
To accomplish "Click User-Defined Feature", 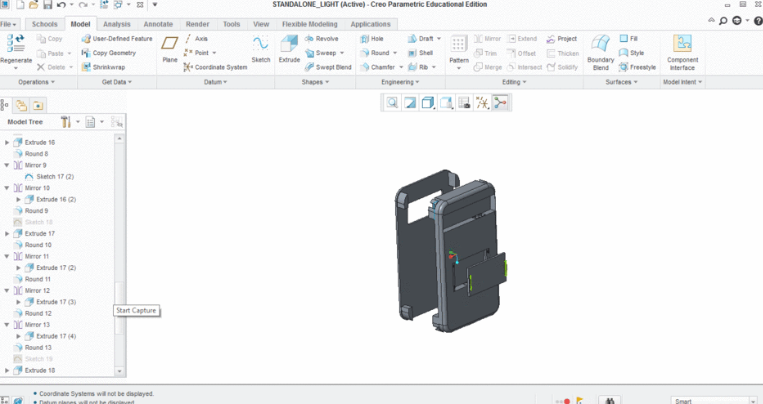I will point(117,38).
